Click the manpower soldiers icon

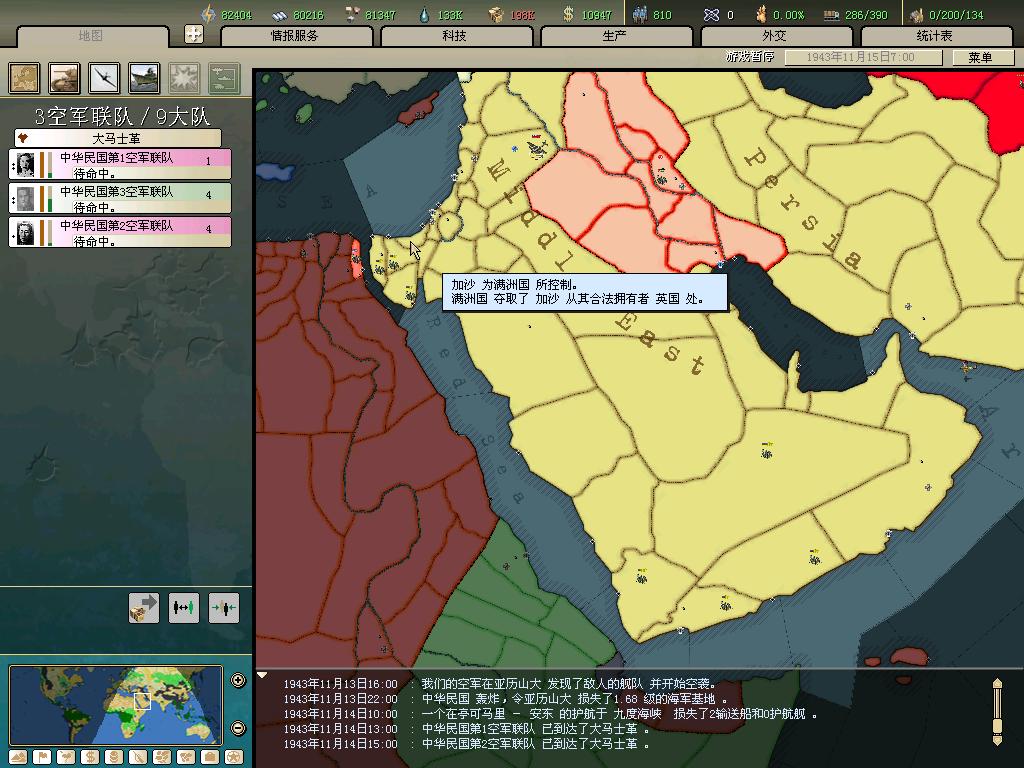(x=640, y=14)
